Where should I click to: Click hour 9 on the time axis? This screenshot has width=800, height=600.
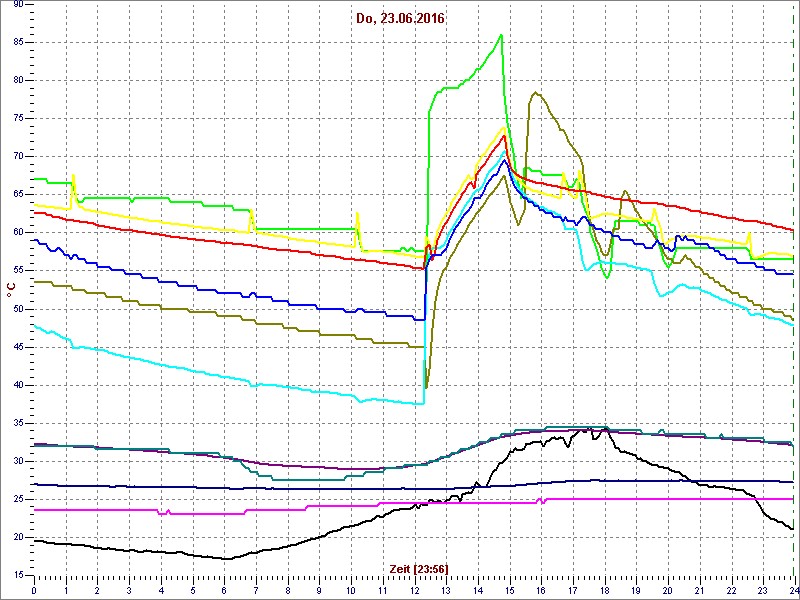(x=319, y=589)
